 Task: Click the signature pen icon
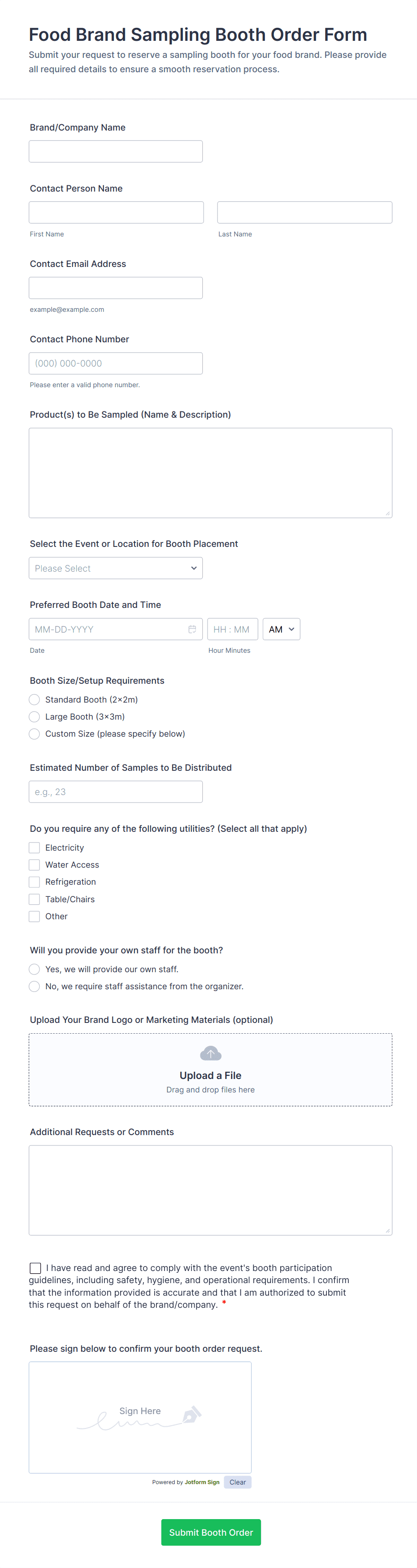[192, 1414]
